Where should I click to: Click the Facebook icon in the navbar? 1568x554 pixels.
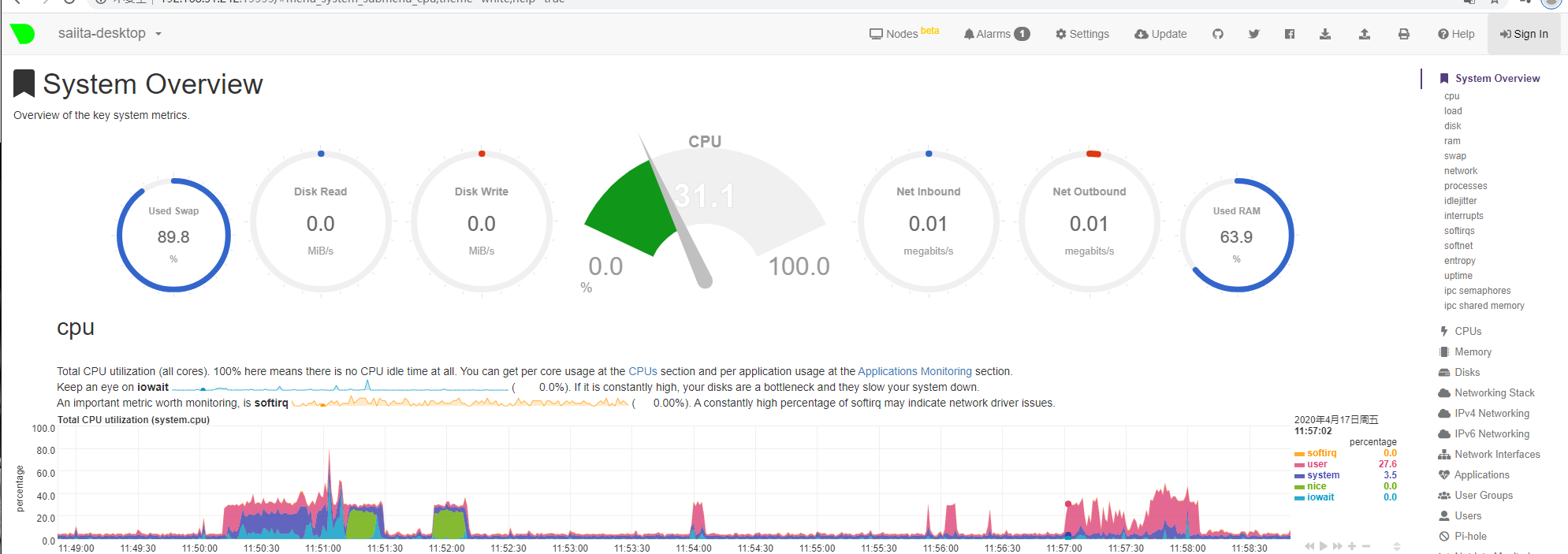(1290, 34)
